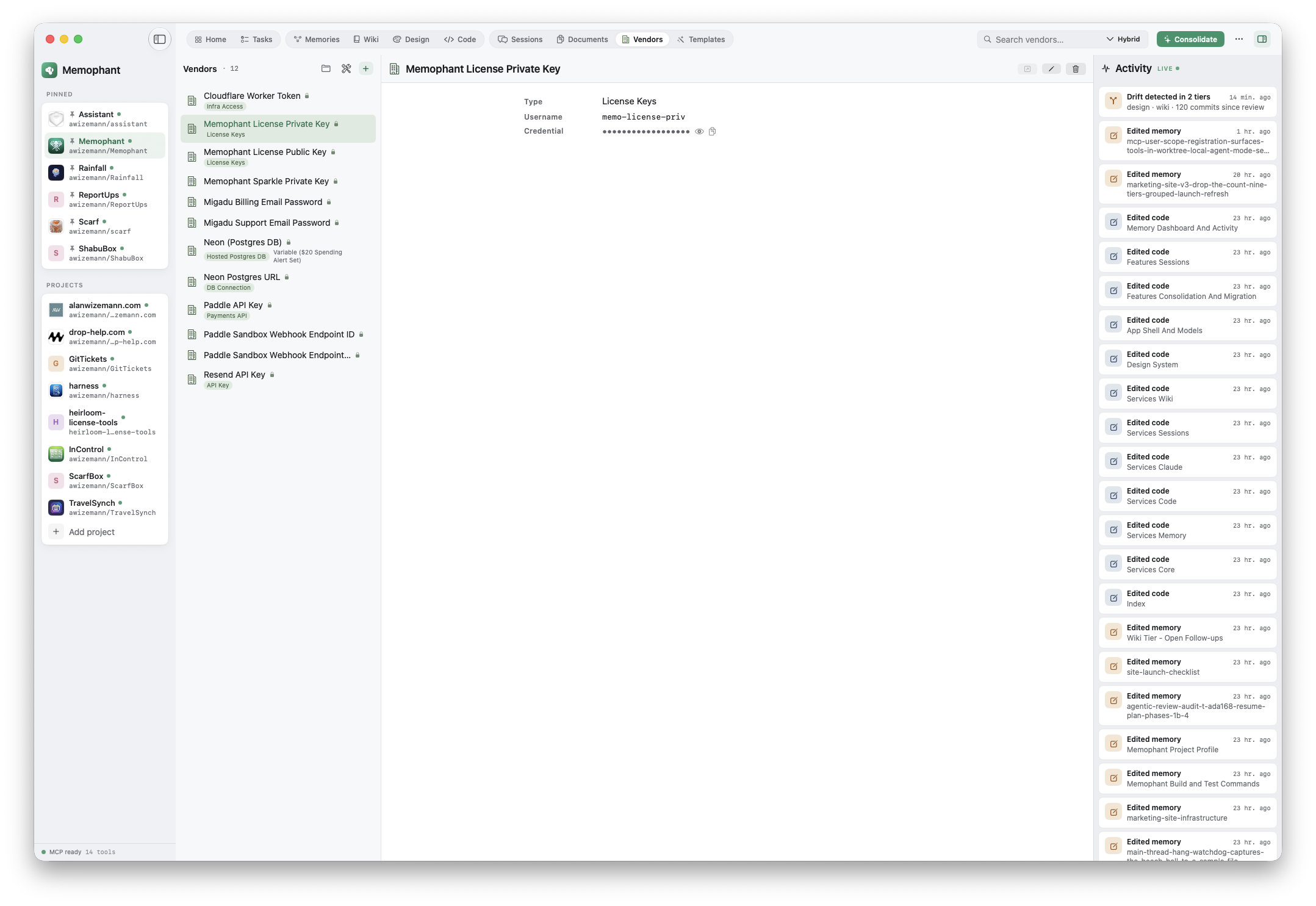Select Neon (Postgres DB) vendor

[278, 251]
